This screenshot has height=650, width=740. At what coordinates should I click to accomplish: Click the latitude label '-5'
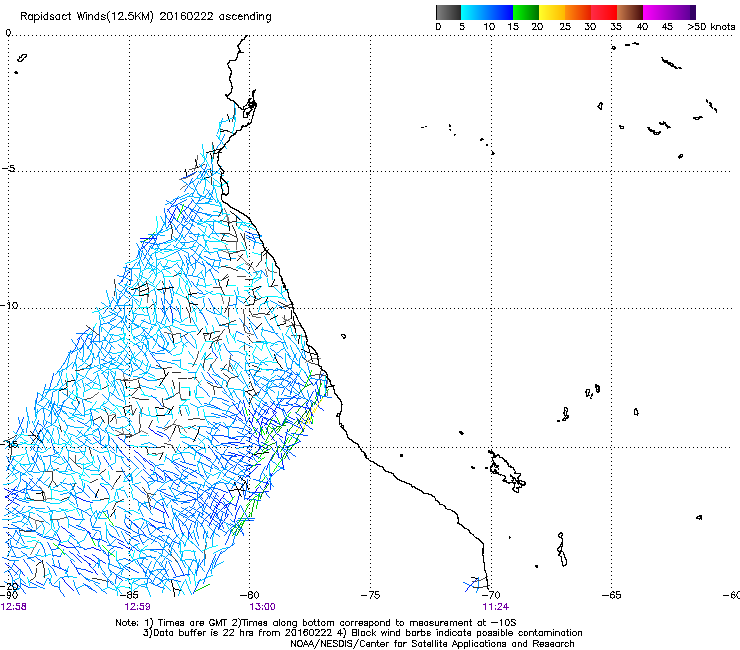pyautogui.click(x=9, y=169)
